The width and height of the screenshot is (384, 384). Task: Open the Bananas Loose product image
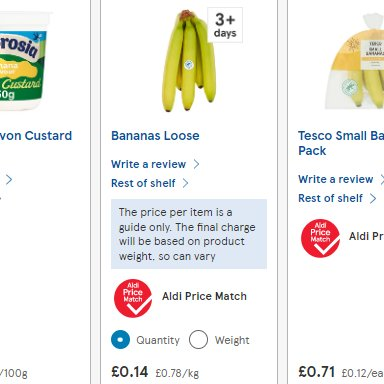click(189, 61)
